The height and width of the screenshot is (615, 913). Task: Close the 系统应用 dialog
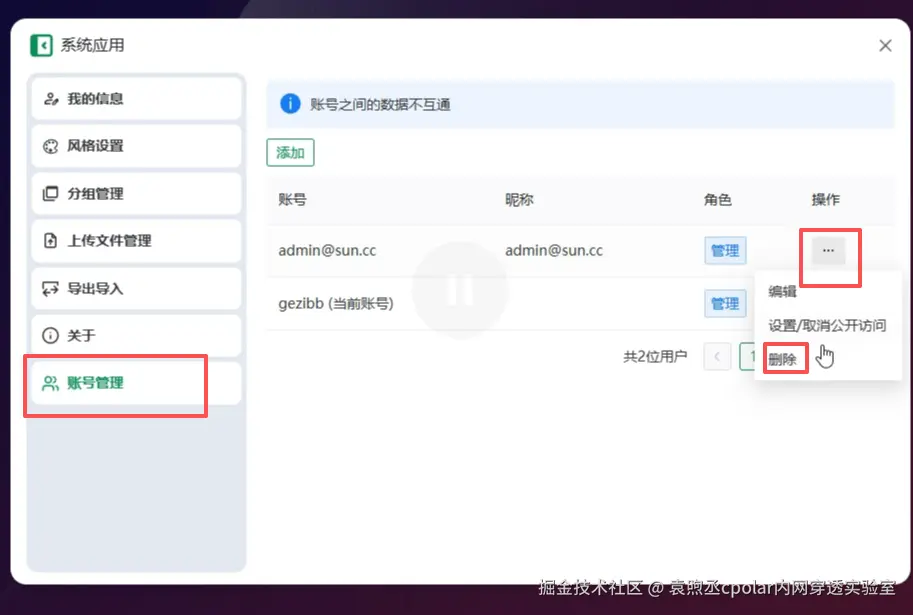(x=885, y=45)
